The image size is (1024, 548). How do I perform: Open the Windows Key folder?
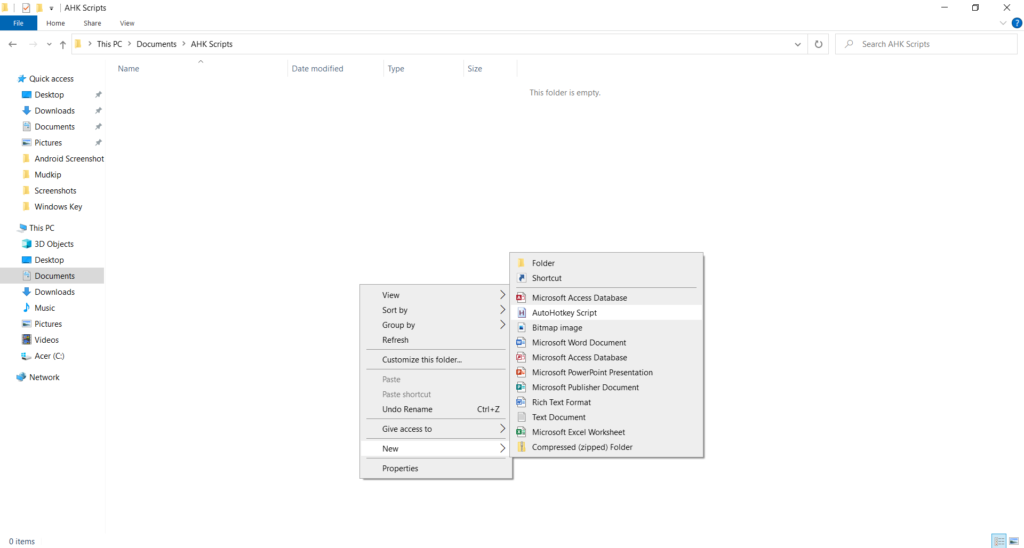click(x=52, y=206)
